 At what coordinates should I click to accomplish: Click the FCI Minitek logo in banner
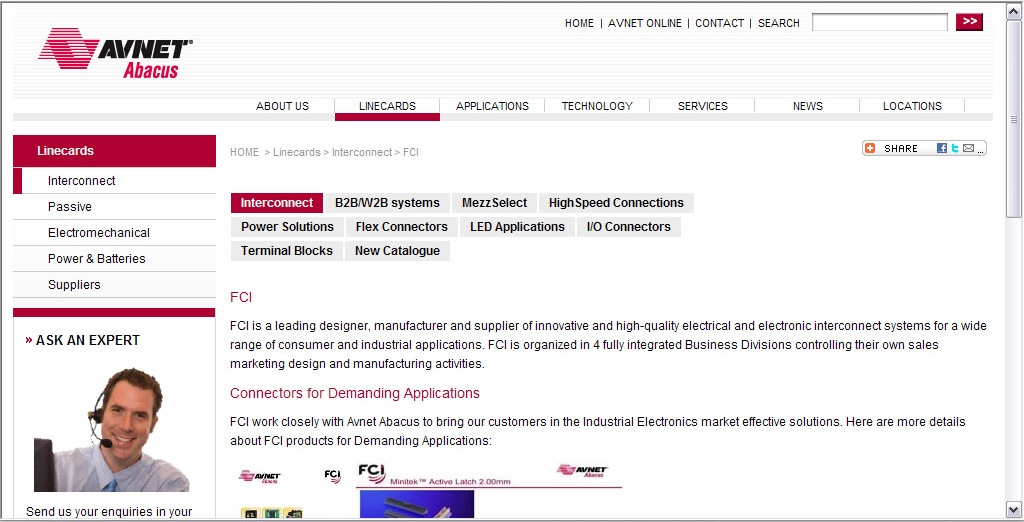(x=372, y=473)
